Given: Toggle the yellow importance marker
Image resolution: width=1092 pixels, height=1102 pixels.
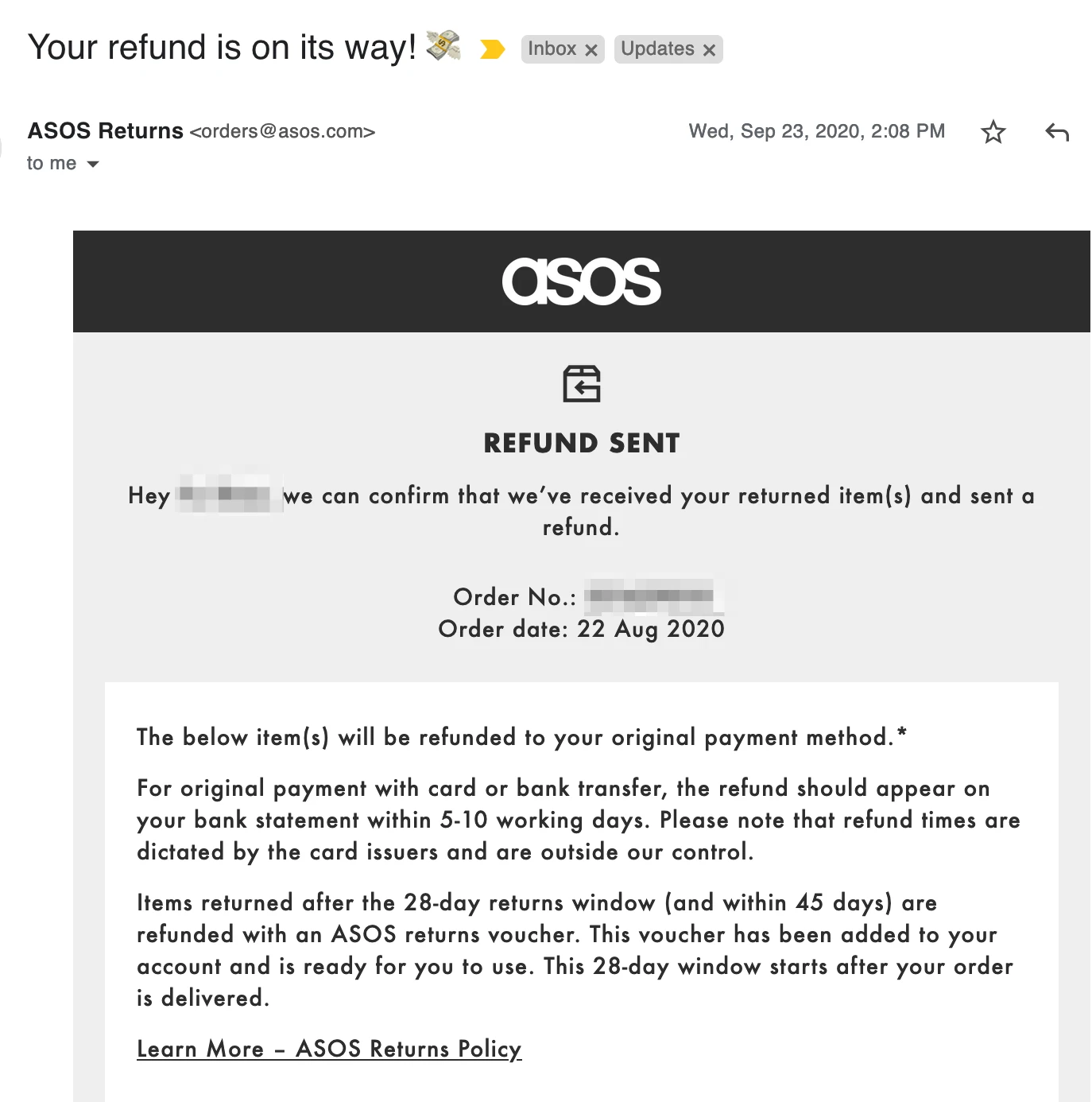Looking at the screenshot, I should 492,49.
